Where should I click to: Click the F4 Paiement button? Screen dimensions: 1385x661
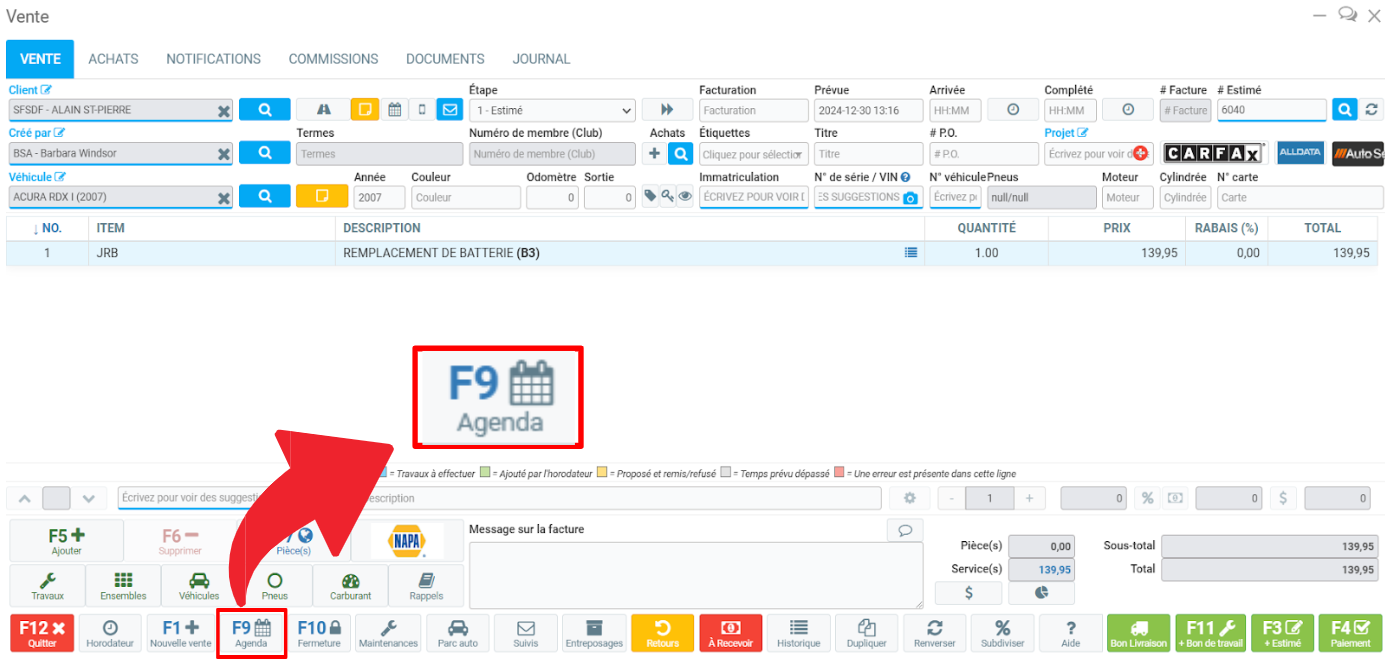pos(1350,633)
